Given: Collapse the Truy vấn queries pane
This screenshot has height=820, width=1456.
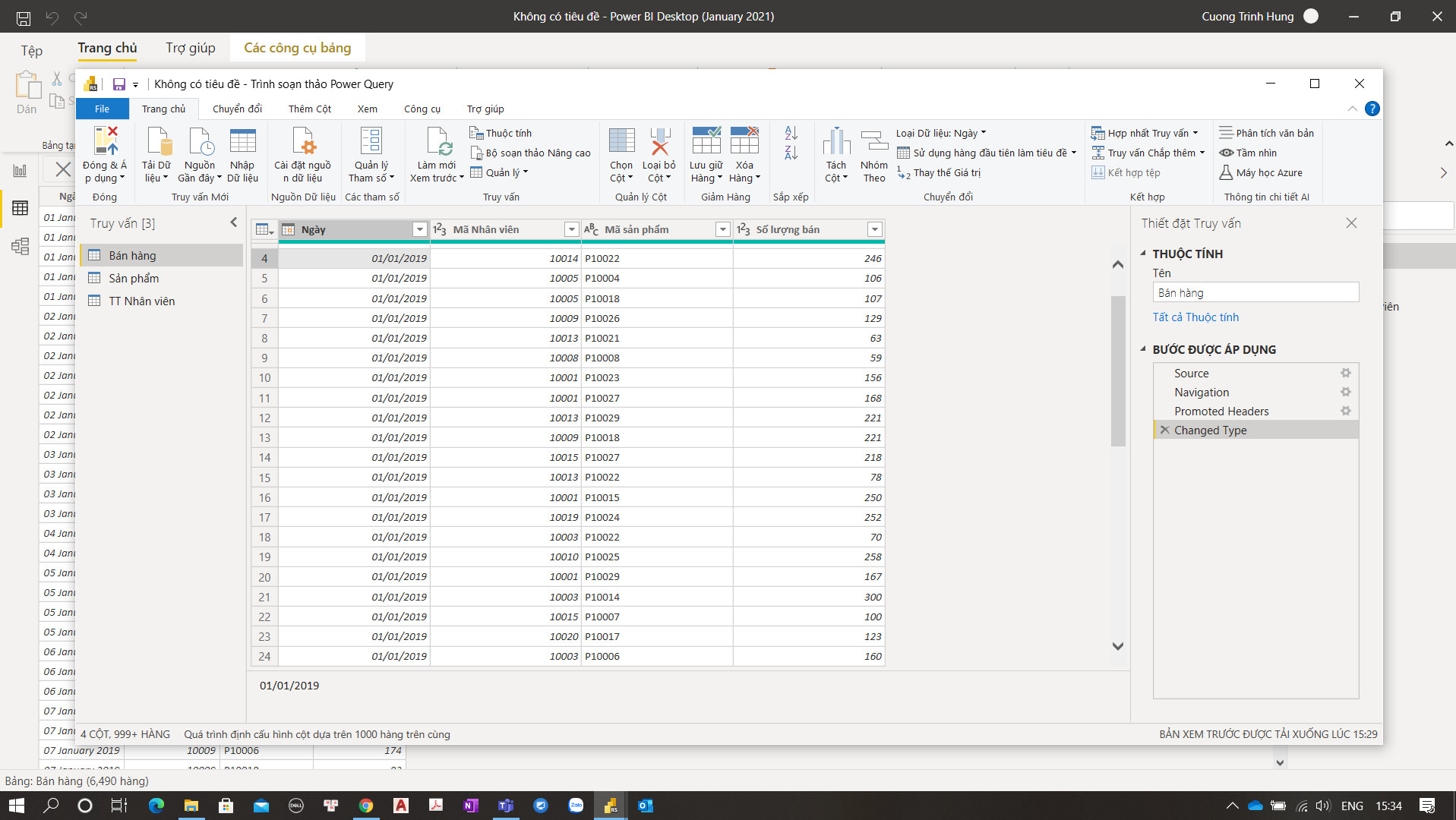Looking at the screenshot, I should coord(233,222).
